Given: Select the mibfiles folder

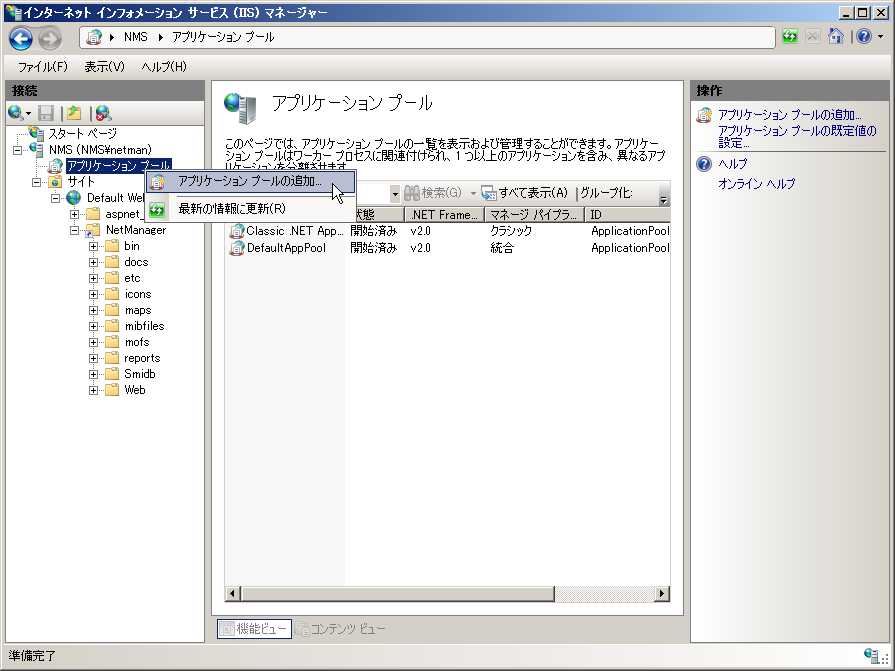Looking at the screenshot, I should [x=144, y=326].
